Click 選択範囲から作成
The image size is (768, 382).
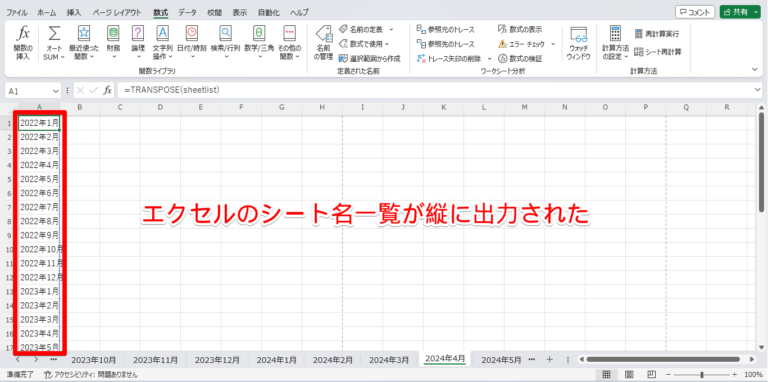pyautogui.click(x=370, y=59)
